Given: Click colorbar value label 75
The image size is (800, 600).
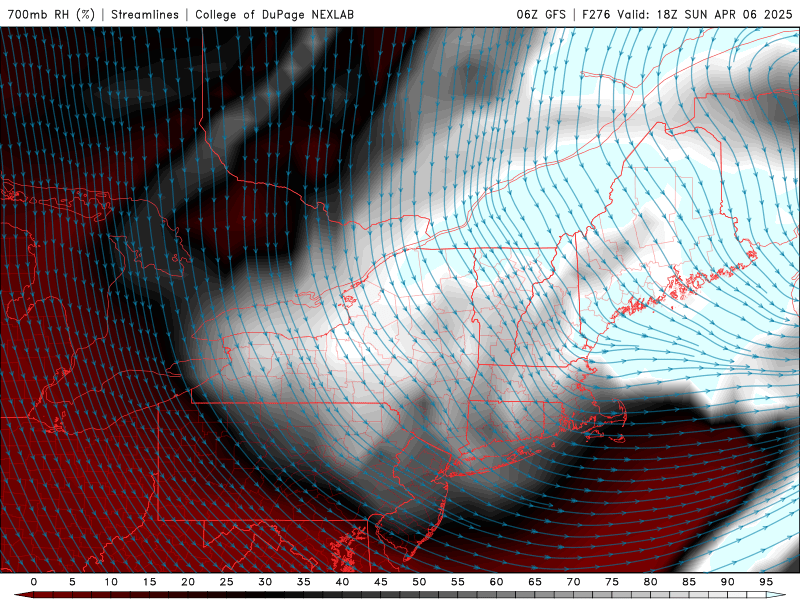Looking at the screenshot, I should coord(612,582).
